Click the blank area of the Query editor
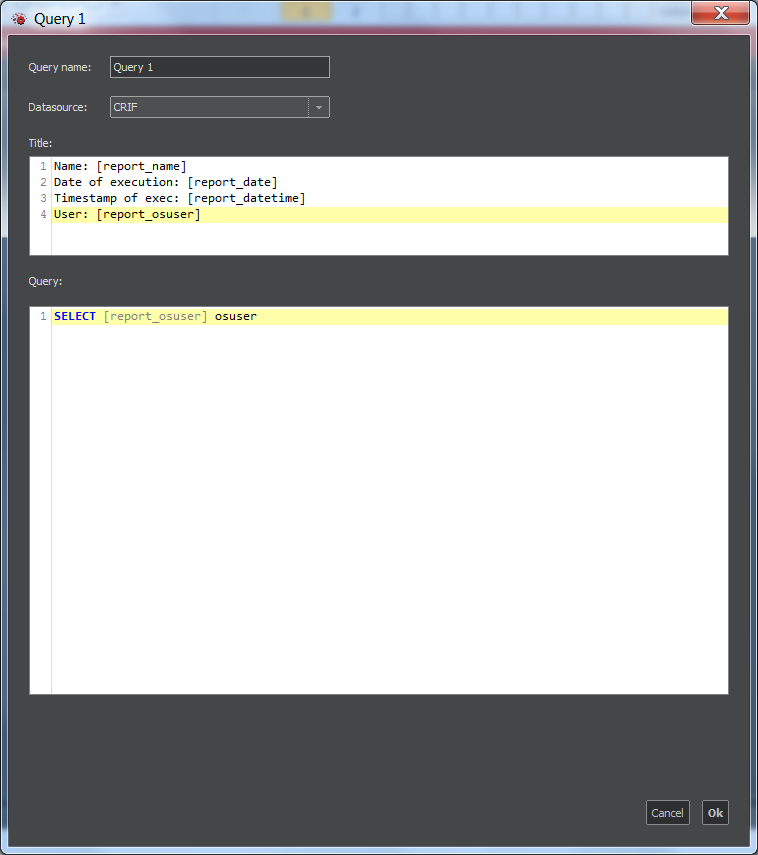This screenshot has height=855, width=758. [x=390, y=507]
